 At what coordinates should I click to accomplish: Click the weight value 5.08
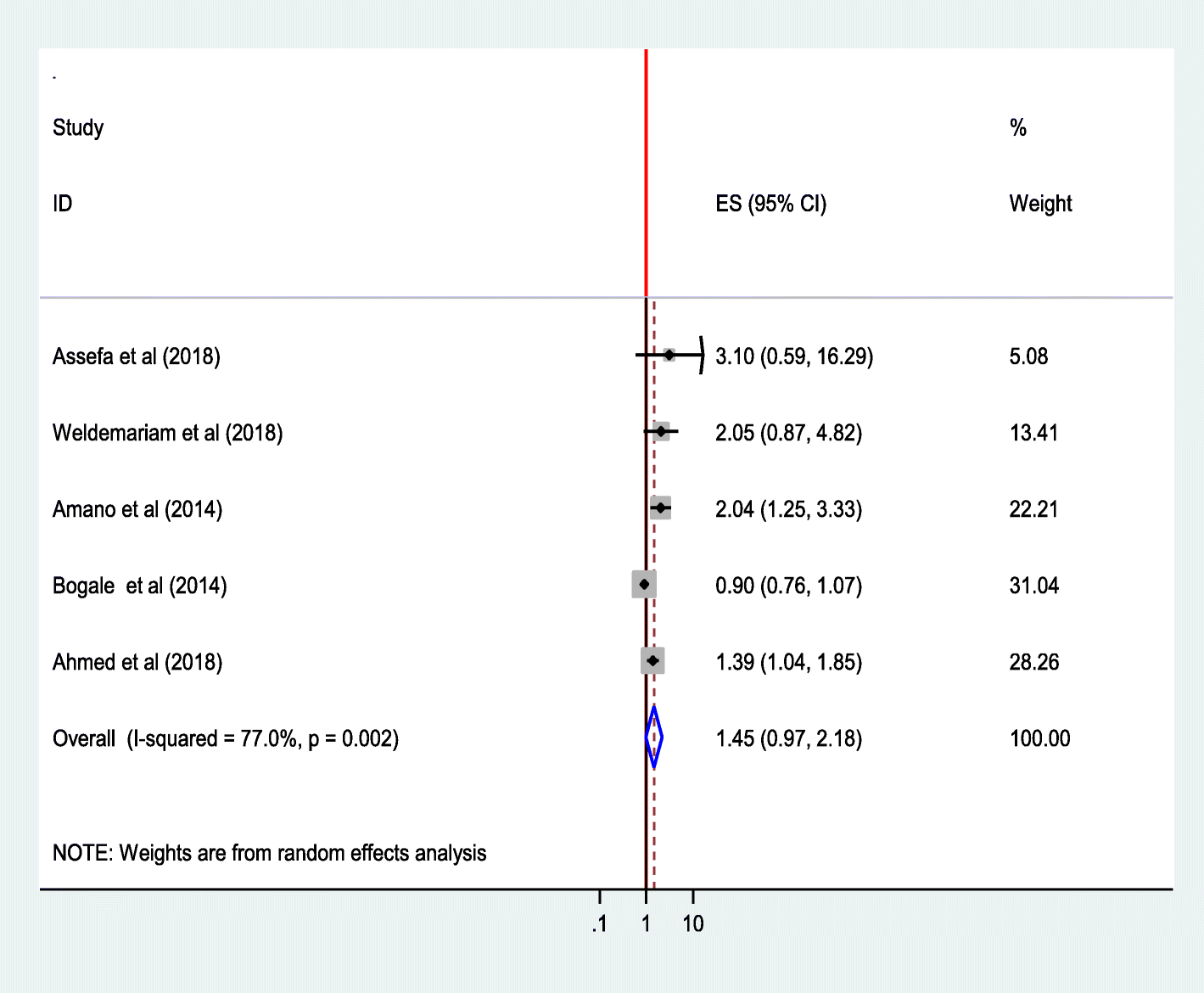[x=1028, y=356]
